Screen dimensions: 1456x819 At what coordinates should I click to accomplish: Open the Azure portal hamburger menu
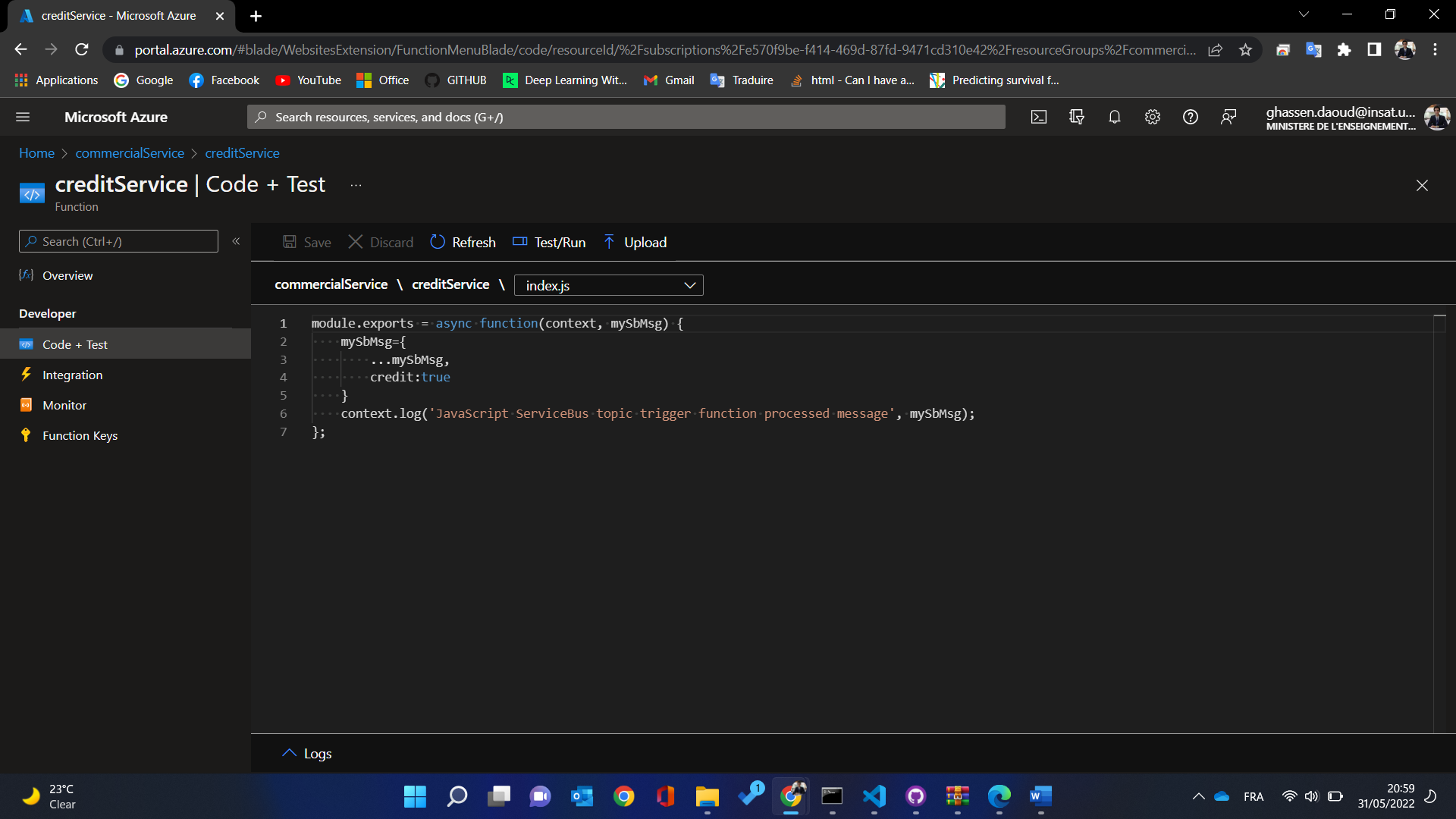coord(23,117)
